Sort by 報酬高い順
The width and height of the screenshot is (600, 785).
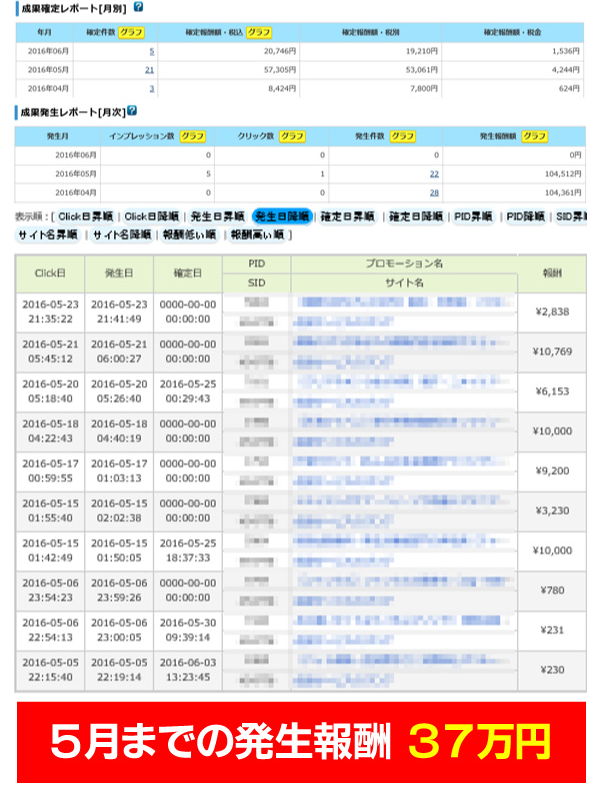pos(259,236)
